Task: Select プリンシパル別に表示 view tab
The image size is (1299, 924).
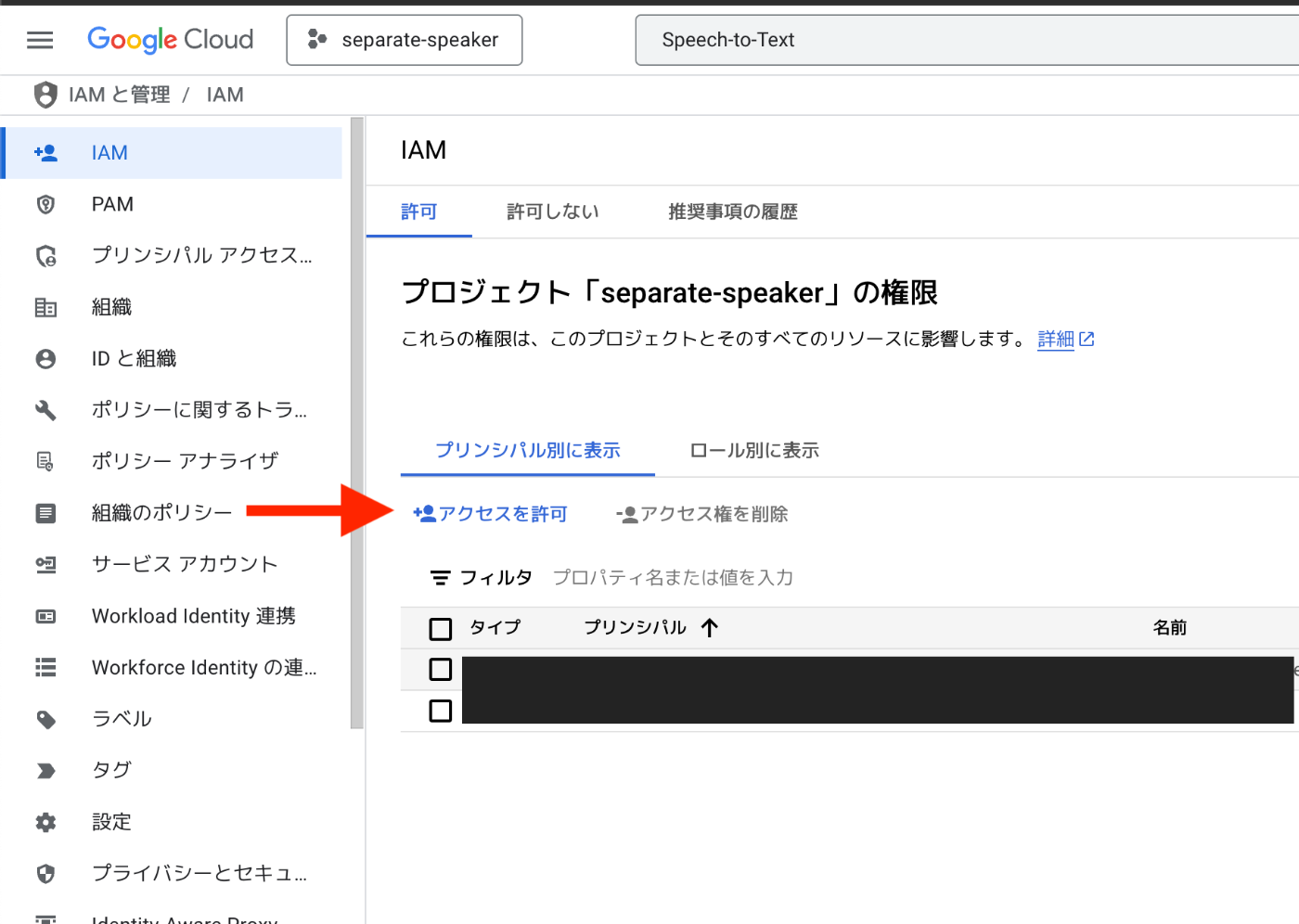Action: (x=528, y=450)
